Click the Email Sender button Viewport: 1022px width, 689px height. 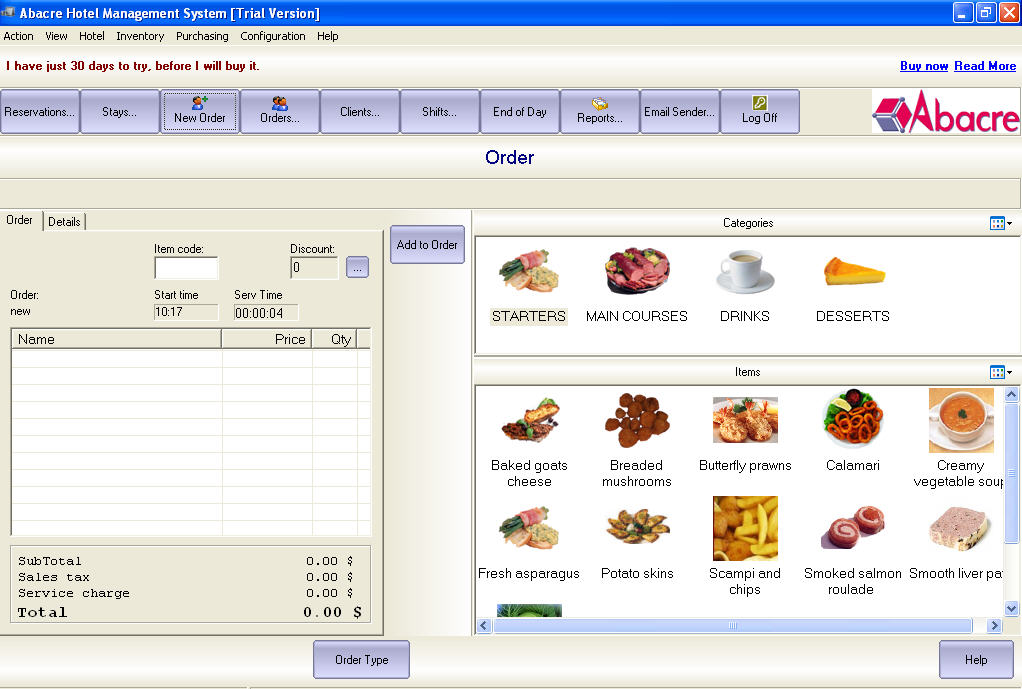tap(679, 111)
